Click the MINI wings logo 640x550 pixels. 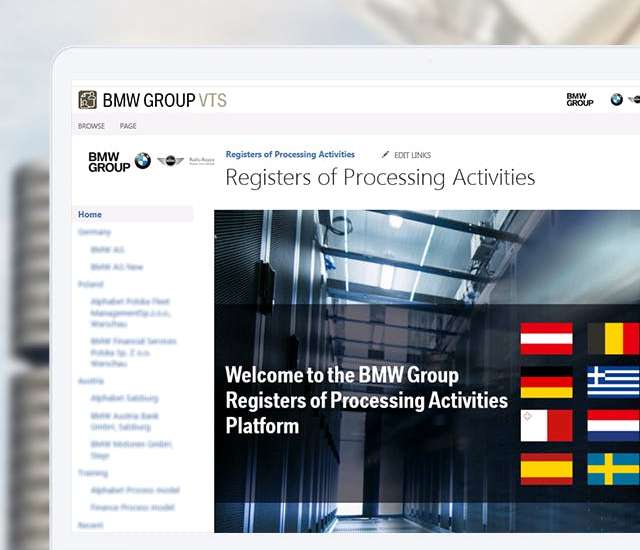170,161
